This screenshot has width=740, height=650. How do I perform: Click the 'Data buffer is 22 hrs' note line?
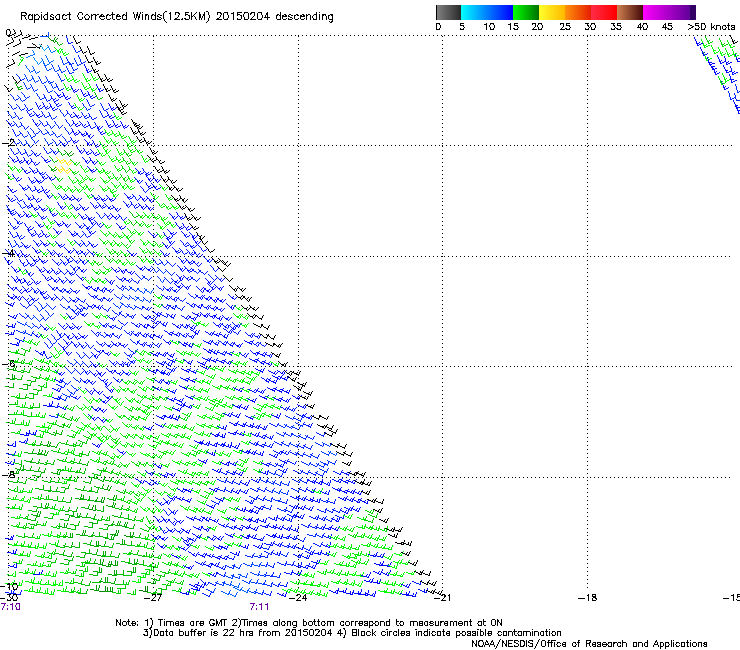352,633
